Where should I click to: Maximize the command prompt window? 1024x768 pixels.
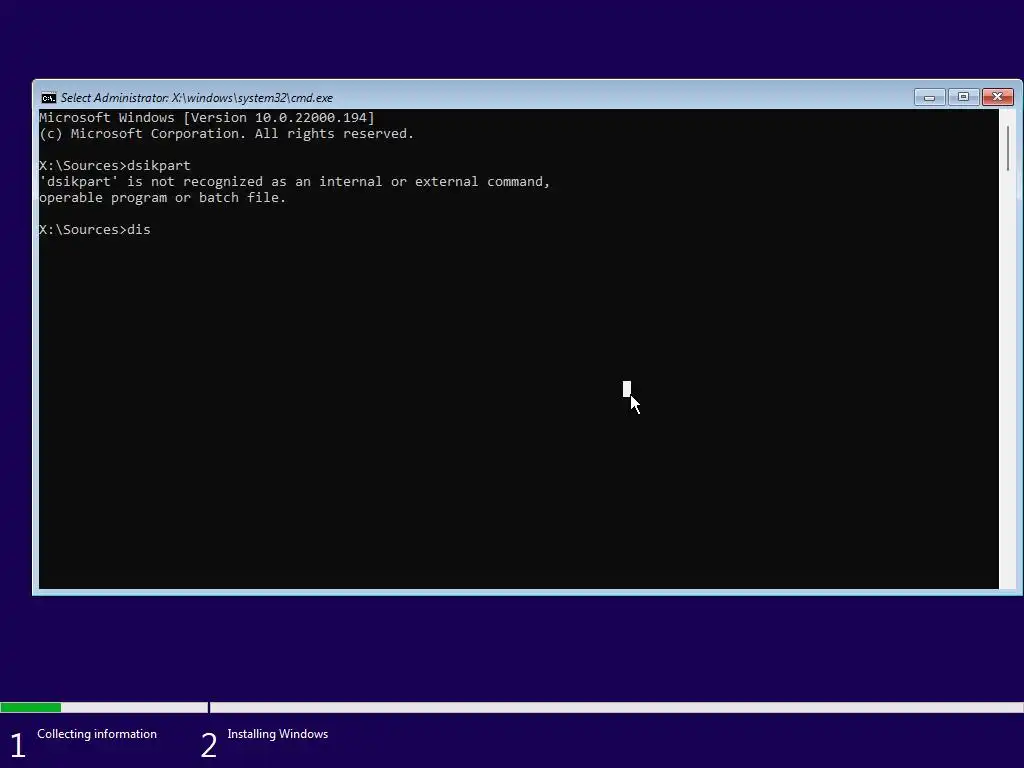point(963,97)
